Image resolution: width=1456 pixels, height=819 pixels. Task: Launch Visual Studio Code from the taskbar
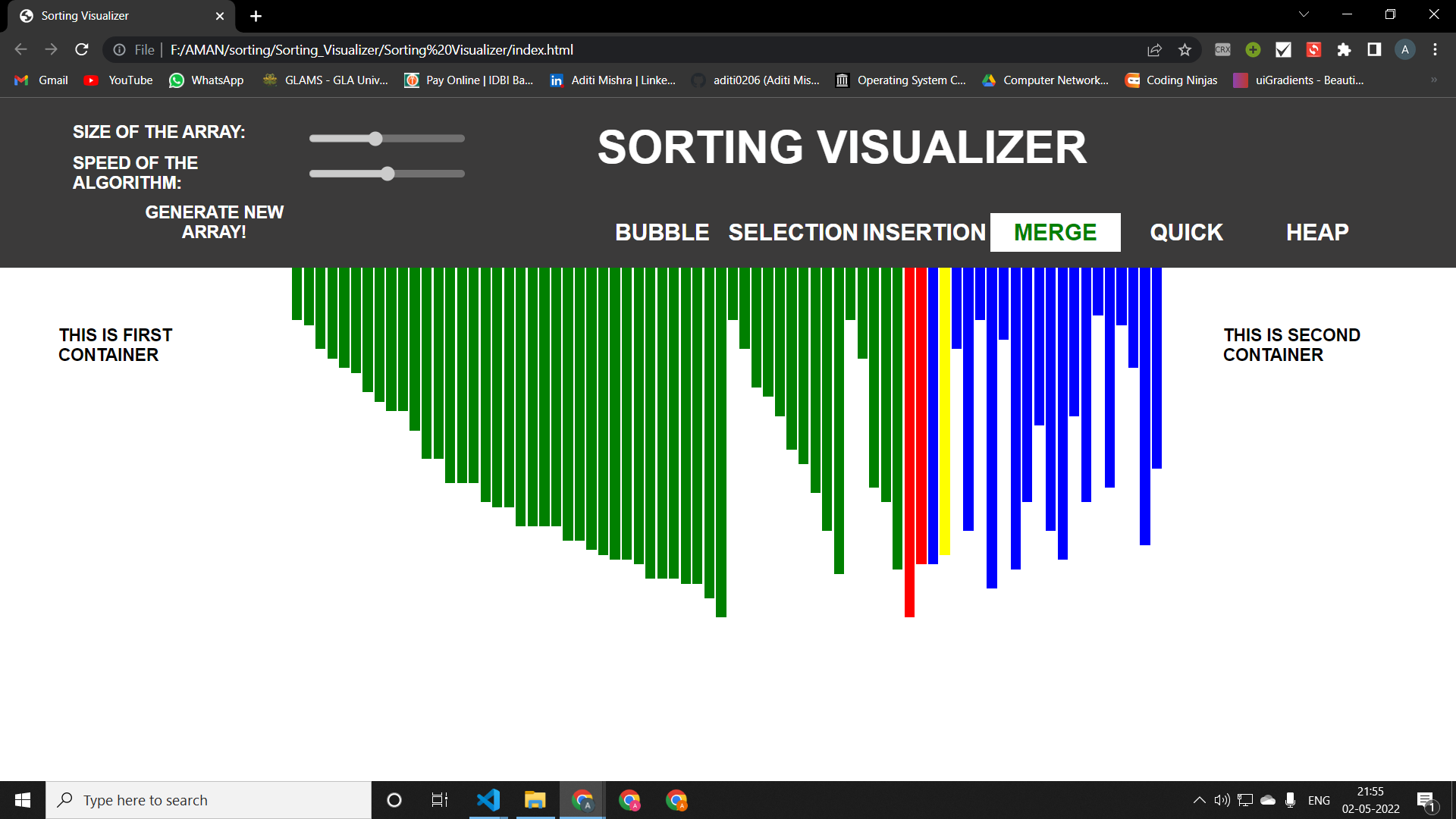click(488, 799)
